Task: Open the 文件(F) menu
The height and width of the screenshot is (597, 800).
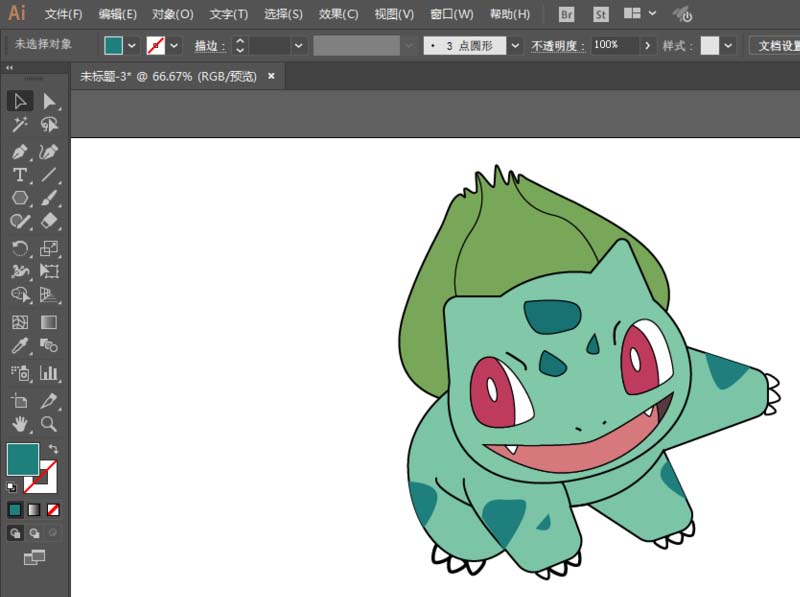Action: pos(64,14)
